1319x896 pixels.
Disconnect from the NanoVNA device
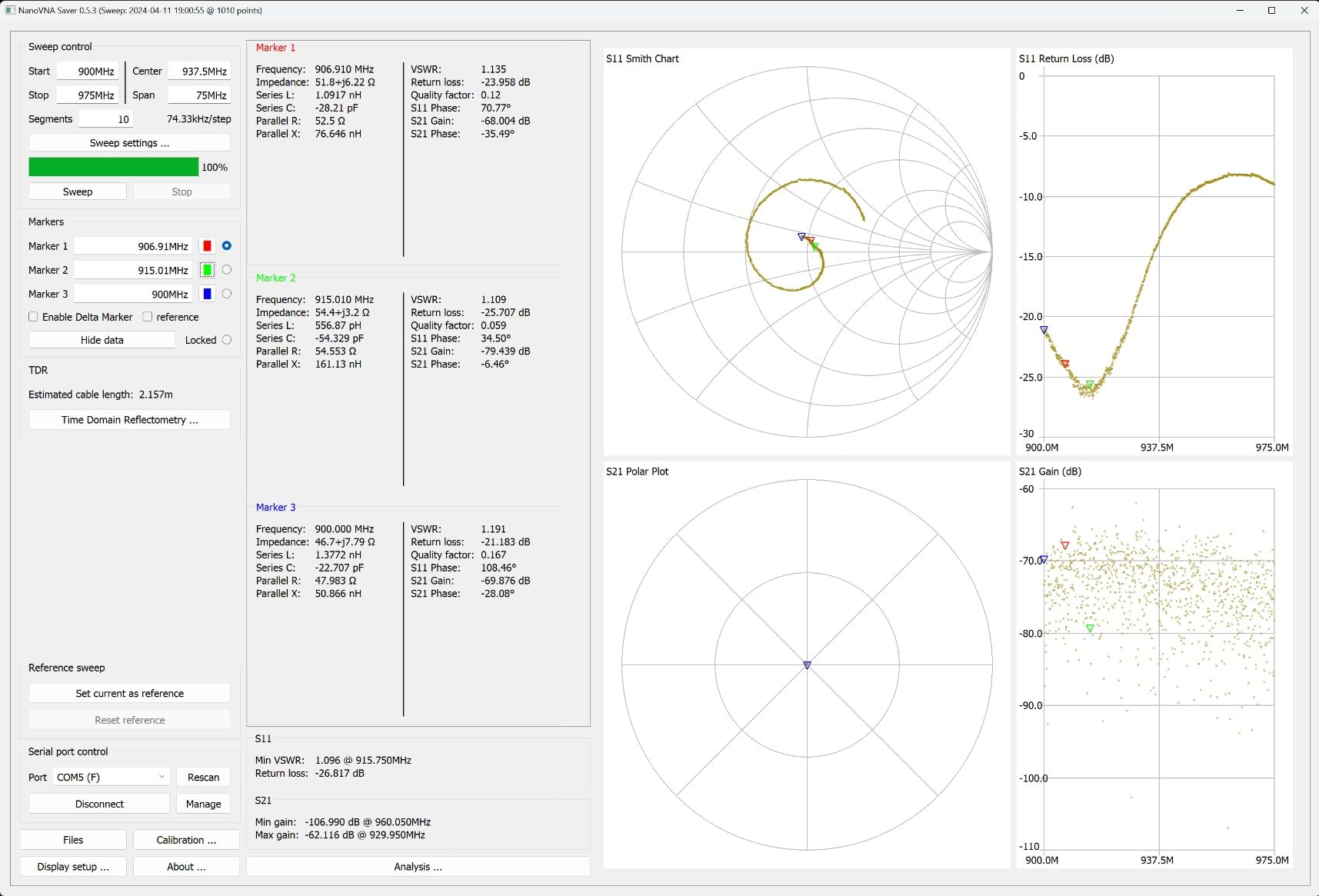click(x=98, y=804)
